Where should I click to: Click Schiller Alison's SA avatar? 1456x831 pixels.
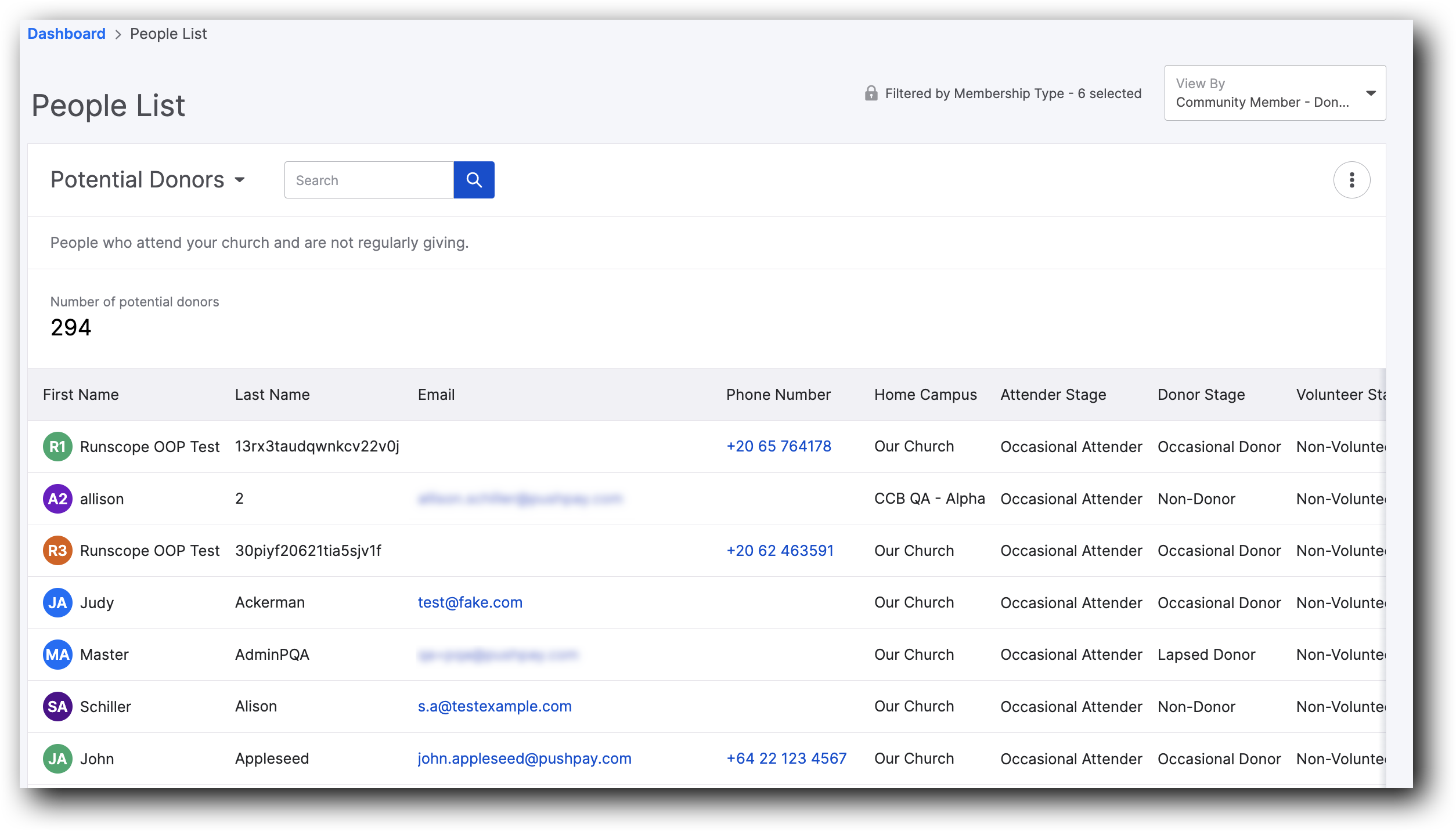tap(57, 706)
